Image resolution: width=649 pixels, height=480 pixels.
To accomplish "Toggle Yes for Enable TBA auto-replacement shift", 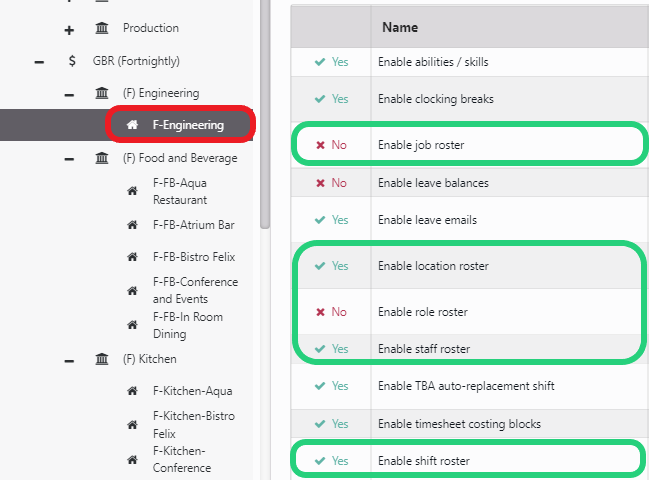I will (x=331, y=386).
